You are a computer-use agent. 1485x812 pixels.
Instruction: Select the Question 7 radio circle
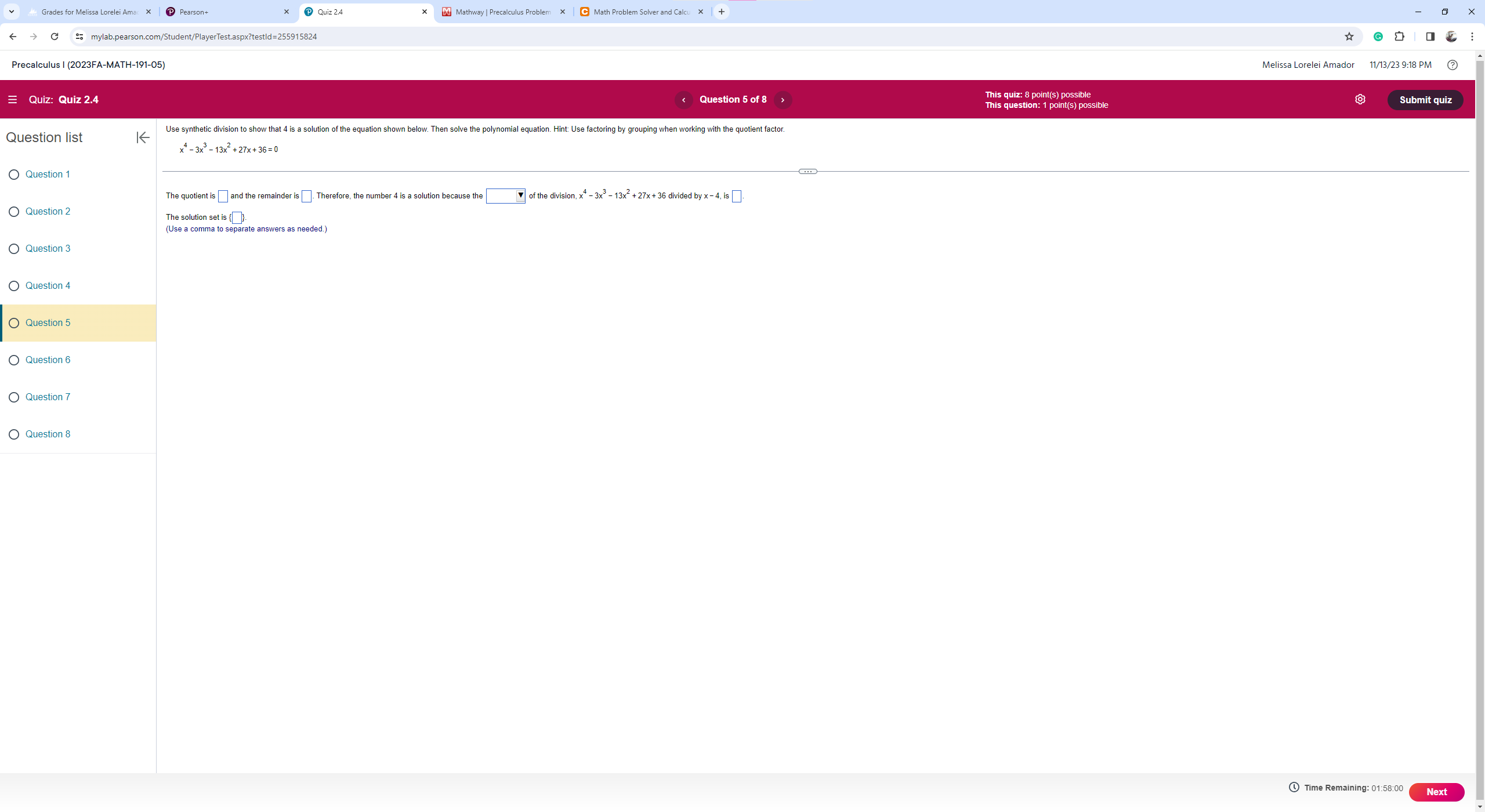point(14,397)
